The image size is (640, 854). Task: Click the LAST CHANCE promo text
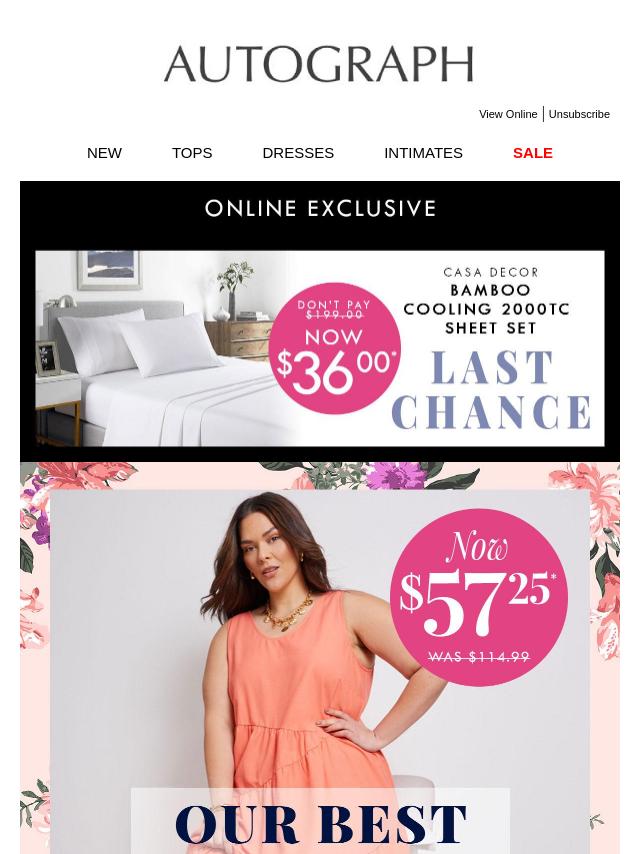coord(491,390)
